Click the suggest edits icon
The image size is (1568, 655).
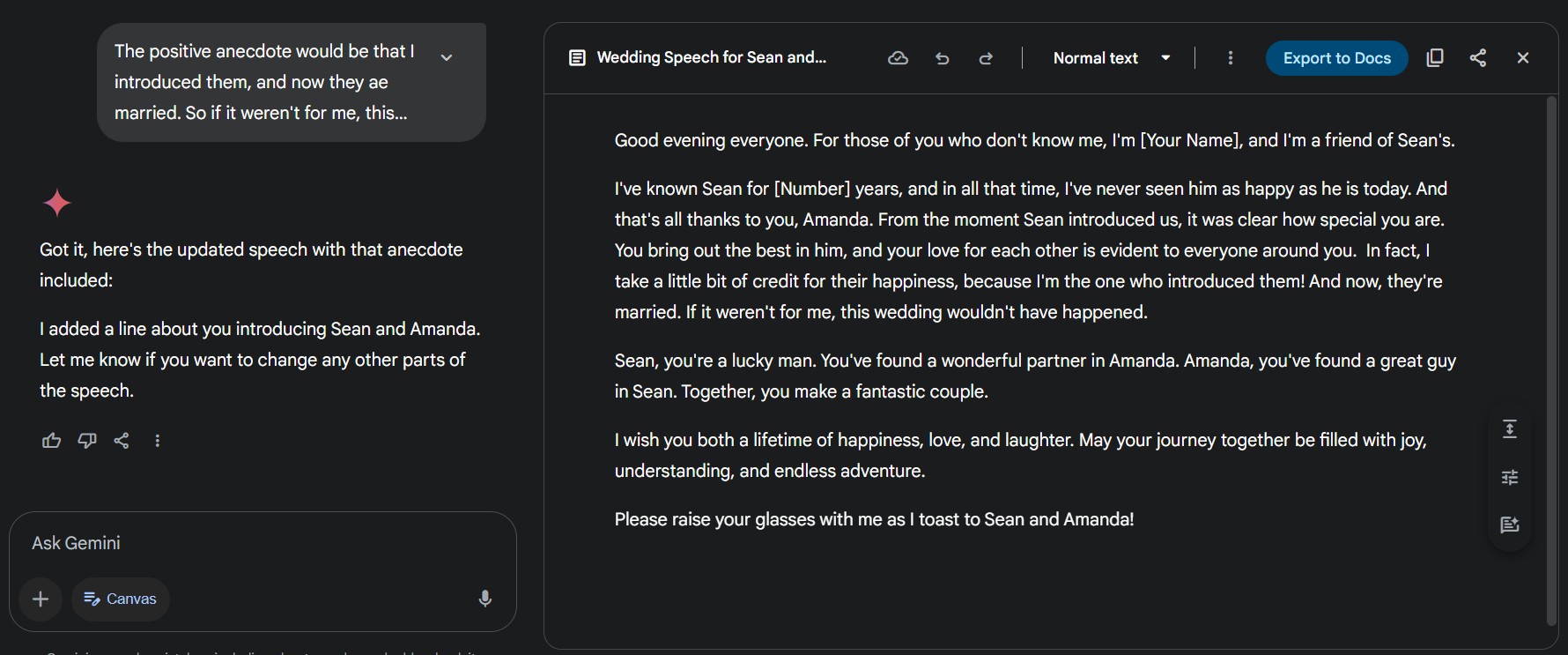1510,525
